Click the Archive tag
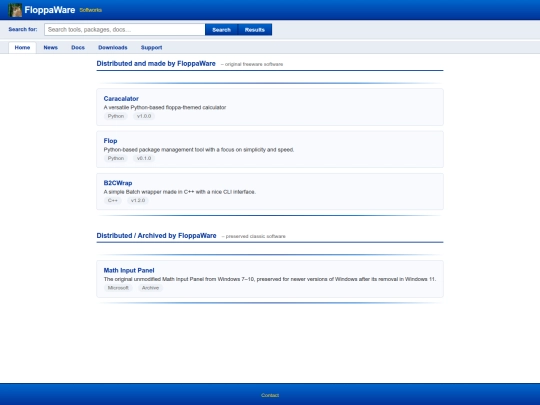Screen dimensions: 540x405 point(150,288)
